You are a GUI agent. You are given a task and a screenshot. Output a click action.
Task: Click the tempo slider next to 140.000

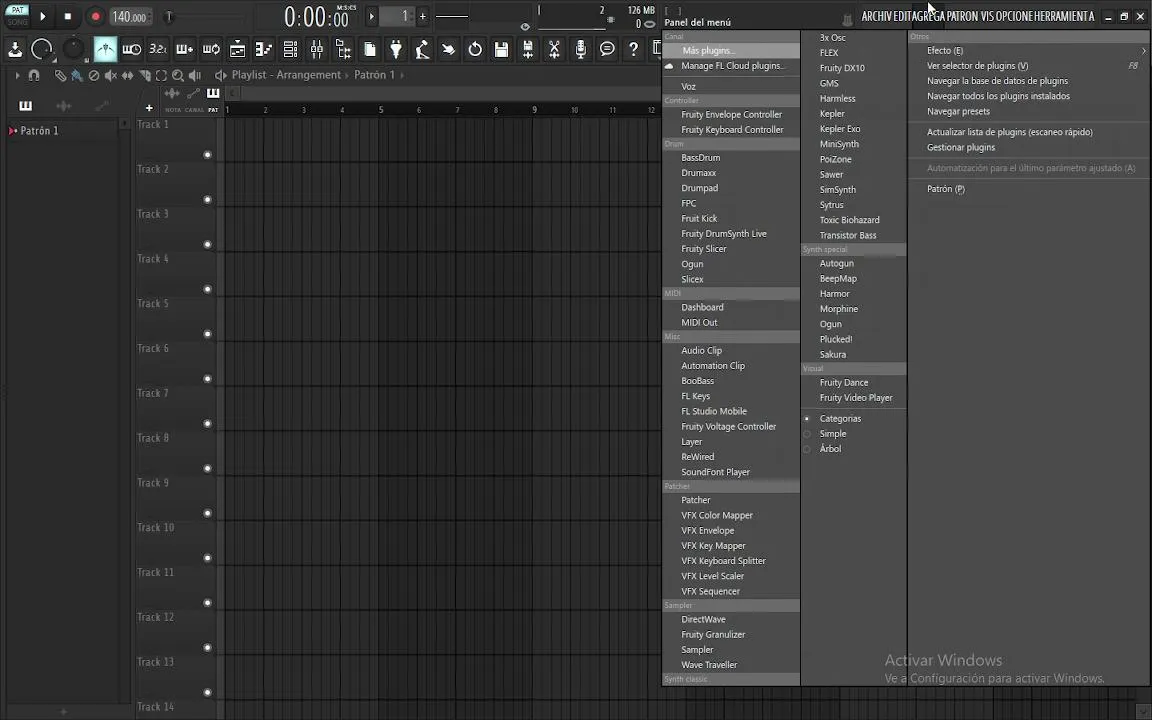pos(169,16)
